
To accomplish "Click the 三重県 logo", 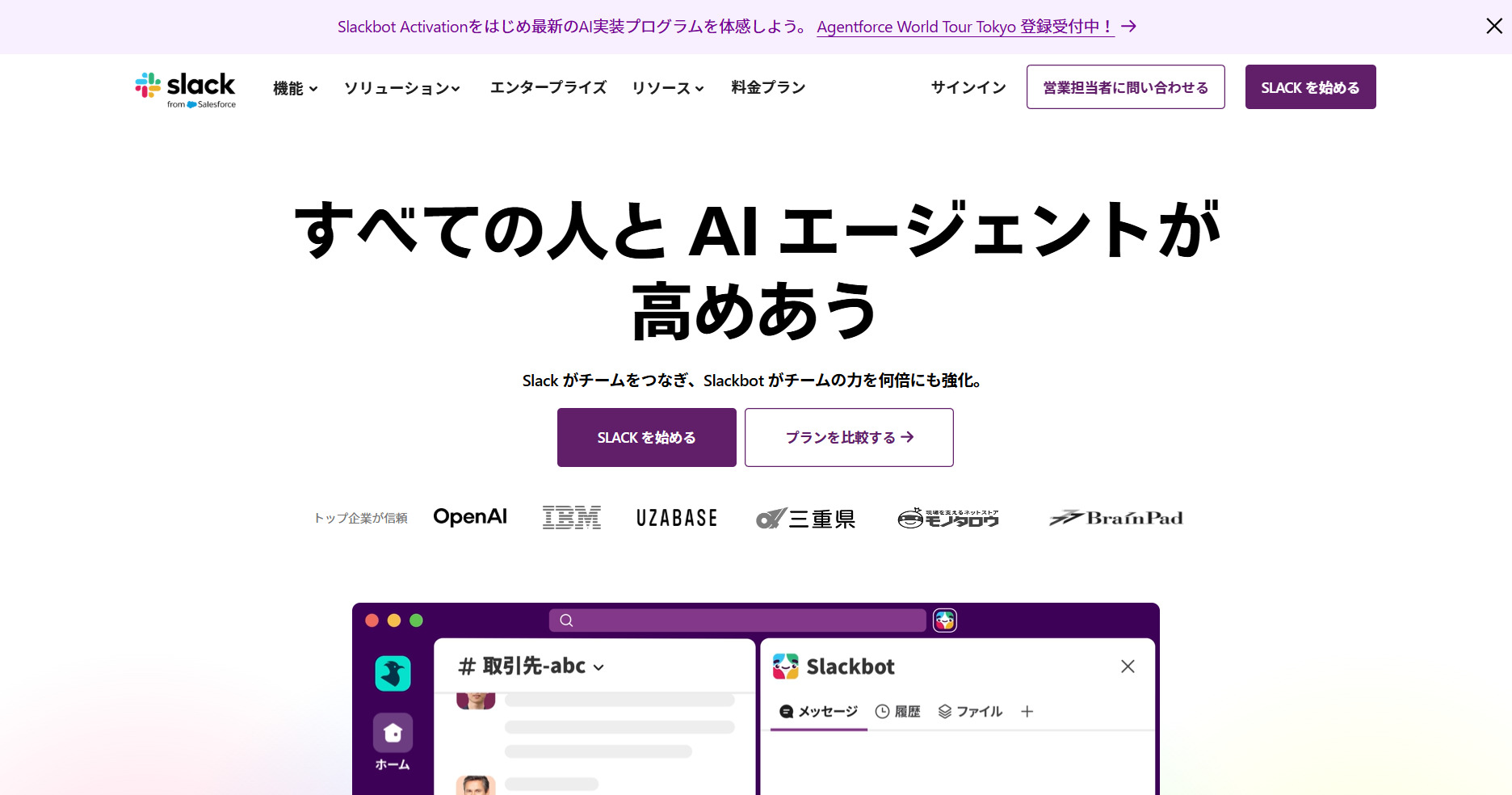I will [805, 518].
